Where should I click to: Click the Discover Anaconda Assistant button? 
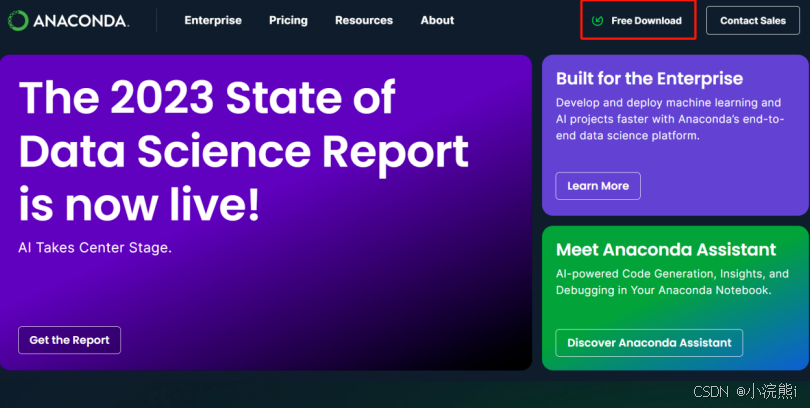(649, 343)
